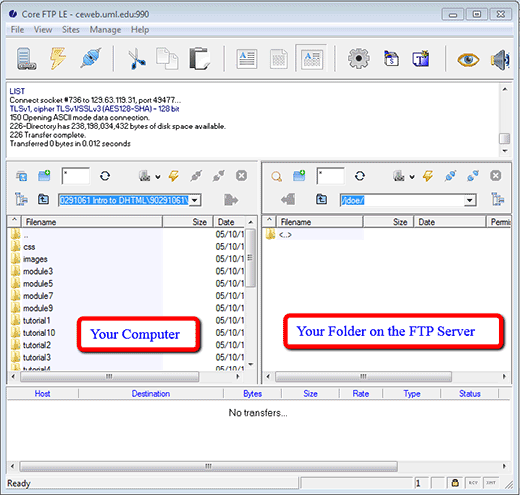The height and width of the screenshot is (495, 520).
Task: Click the lock icon in status bar
Action: [x=455, y=483]
